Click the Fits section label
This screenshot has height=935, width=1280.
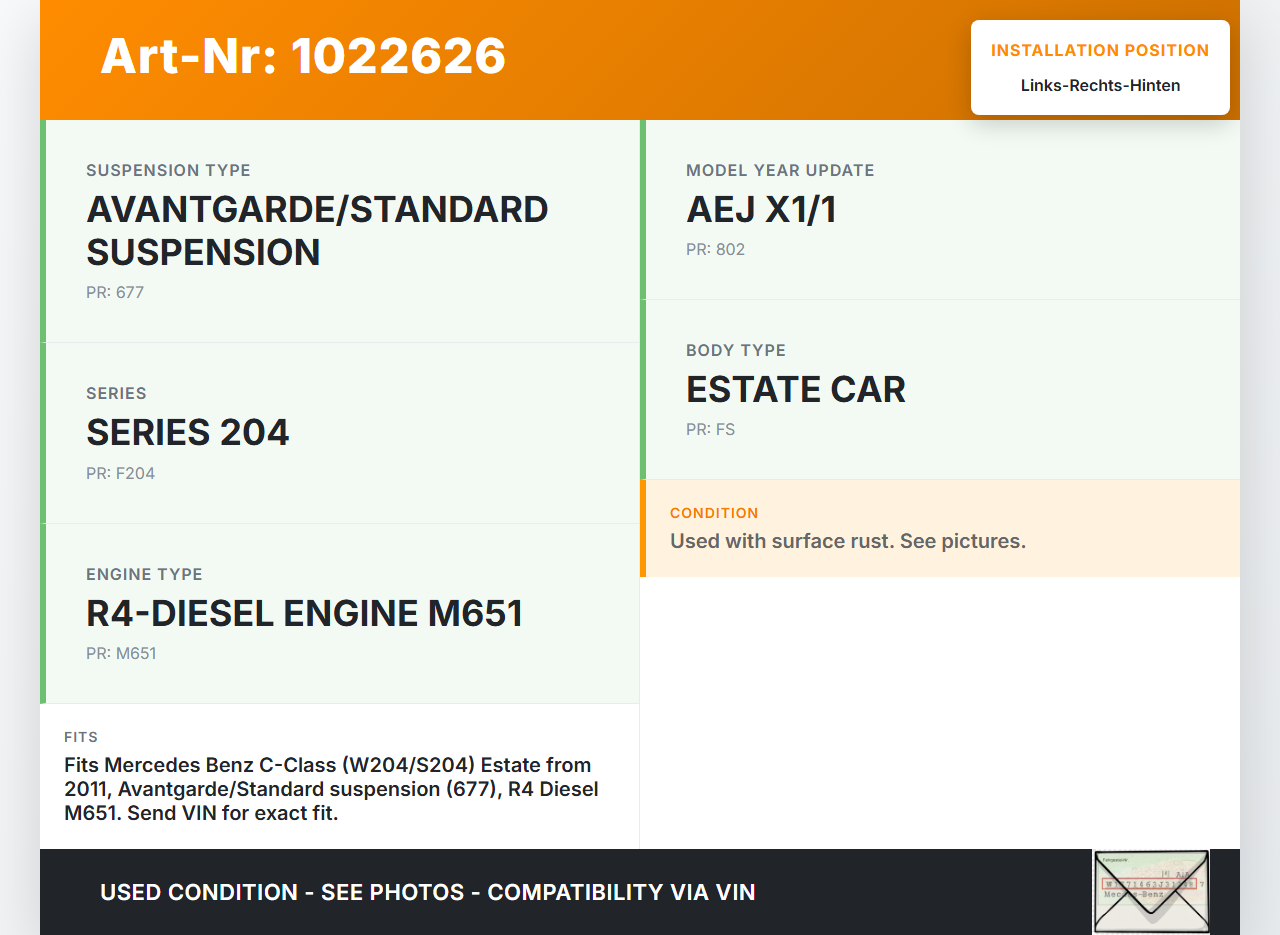(x=81, y=737)
